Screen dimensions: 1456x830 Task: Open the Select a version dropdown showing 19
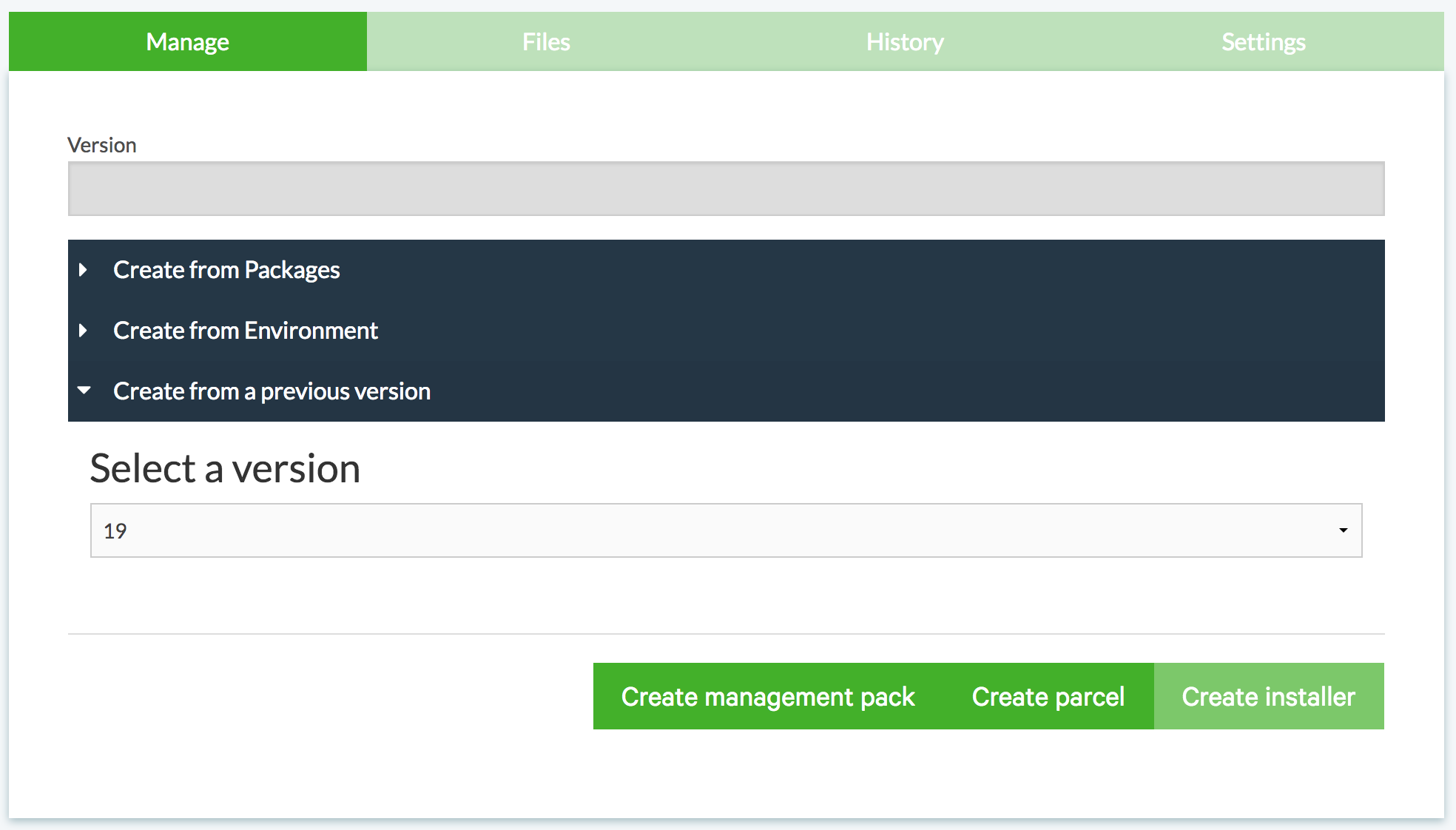point(725,530)
